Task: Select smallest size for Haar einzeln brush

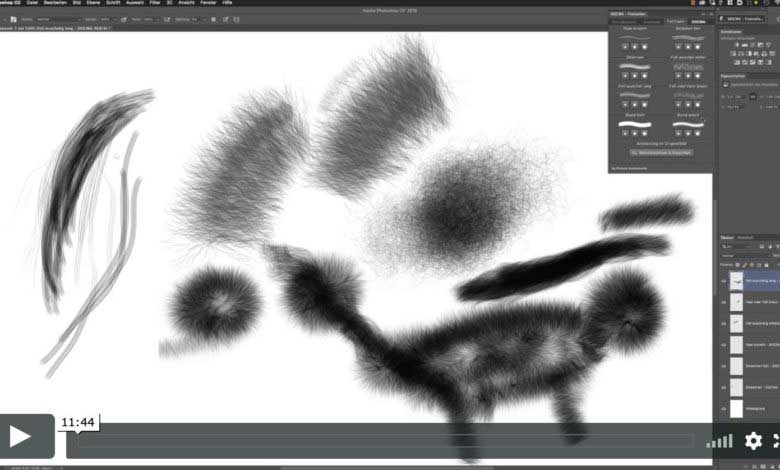Action: 625,47
